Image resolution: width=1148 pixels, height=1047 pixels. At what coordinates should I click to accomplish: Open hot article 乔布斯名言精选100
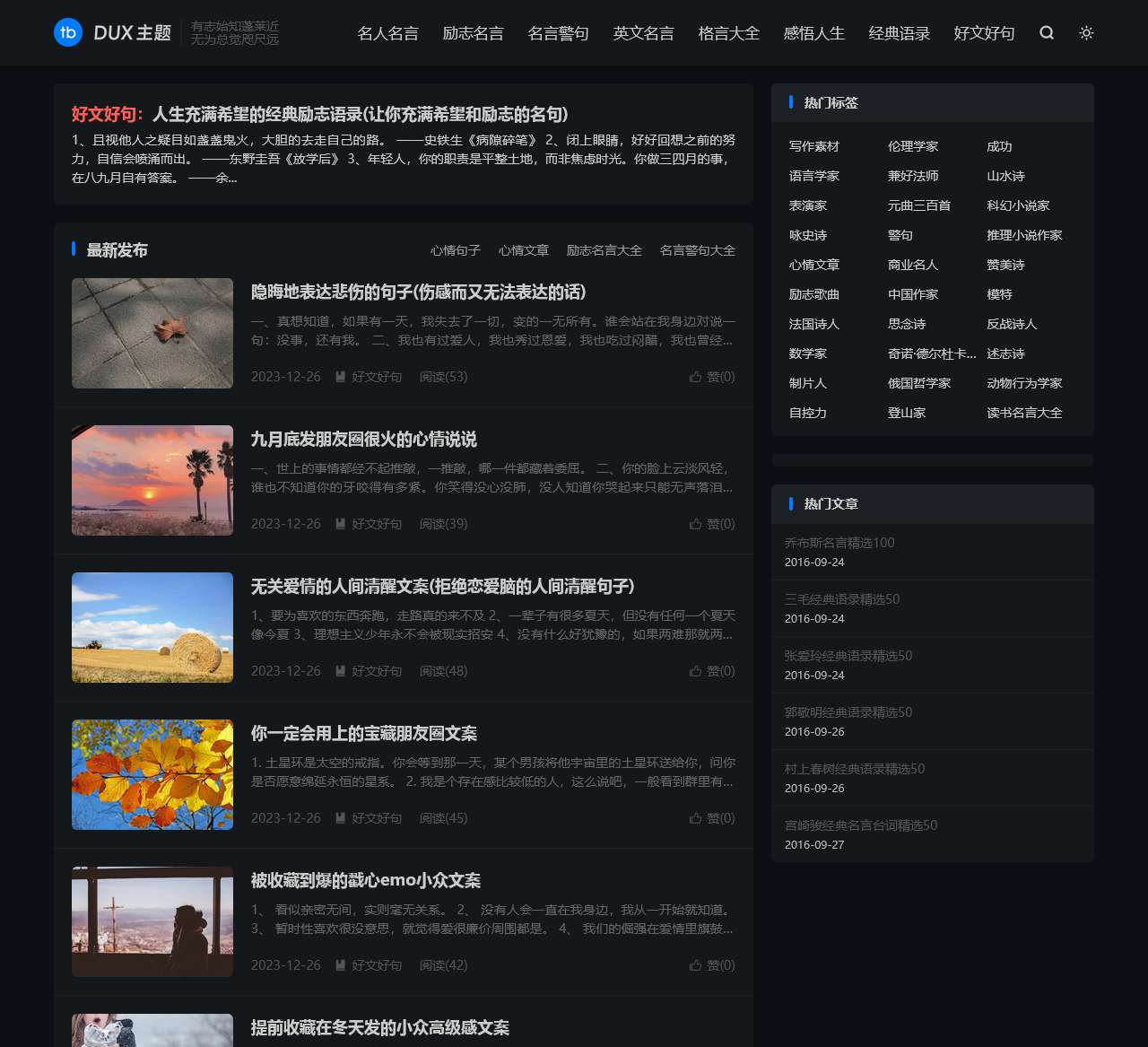point(839,543)
